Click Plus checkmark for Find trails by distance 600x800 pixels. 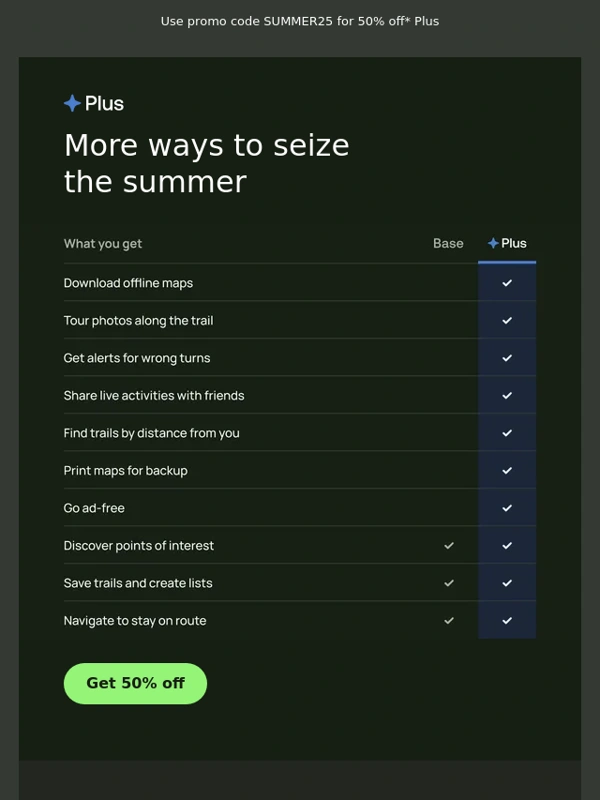pos(507,433)
